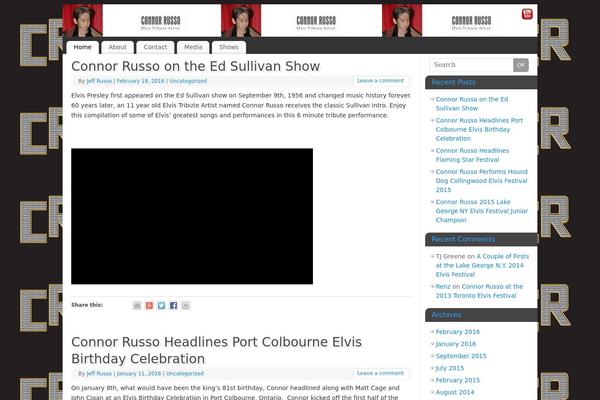Leave a comment on Ed Sullivan post
600x400 pixels.
(380, 81)
